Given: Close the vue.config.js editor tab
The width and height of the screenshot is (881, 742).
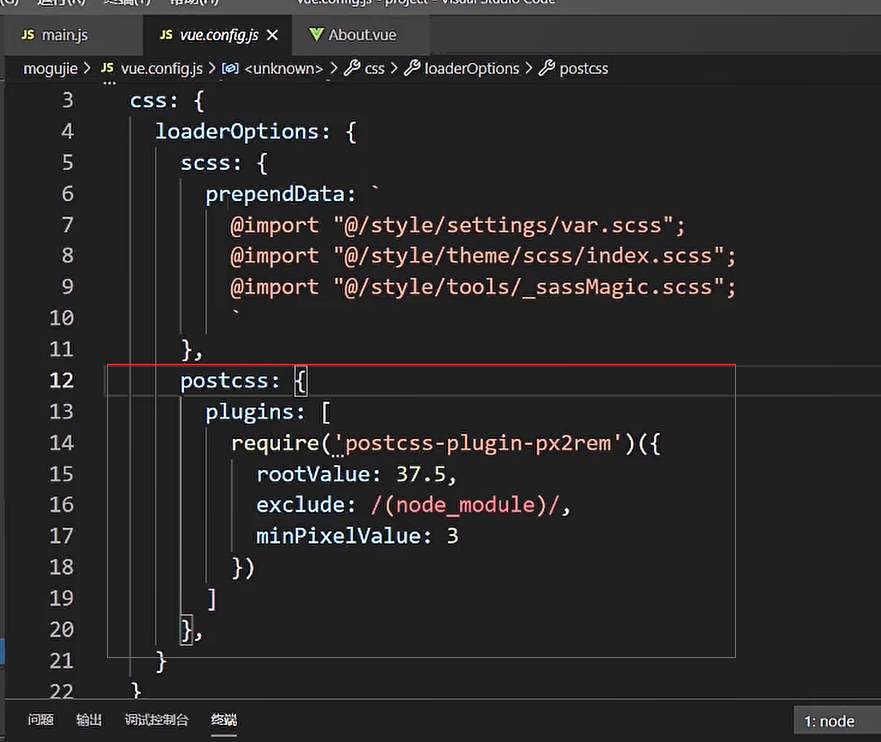Looking at the screenshot, I should pyautogui.click(x=272, y=35).
